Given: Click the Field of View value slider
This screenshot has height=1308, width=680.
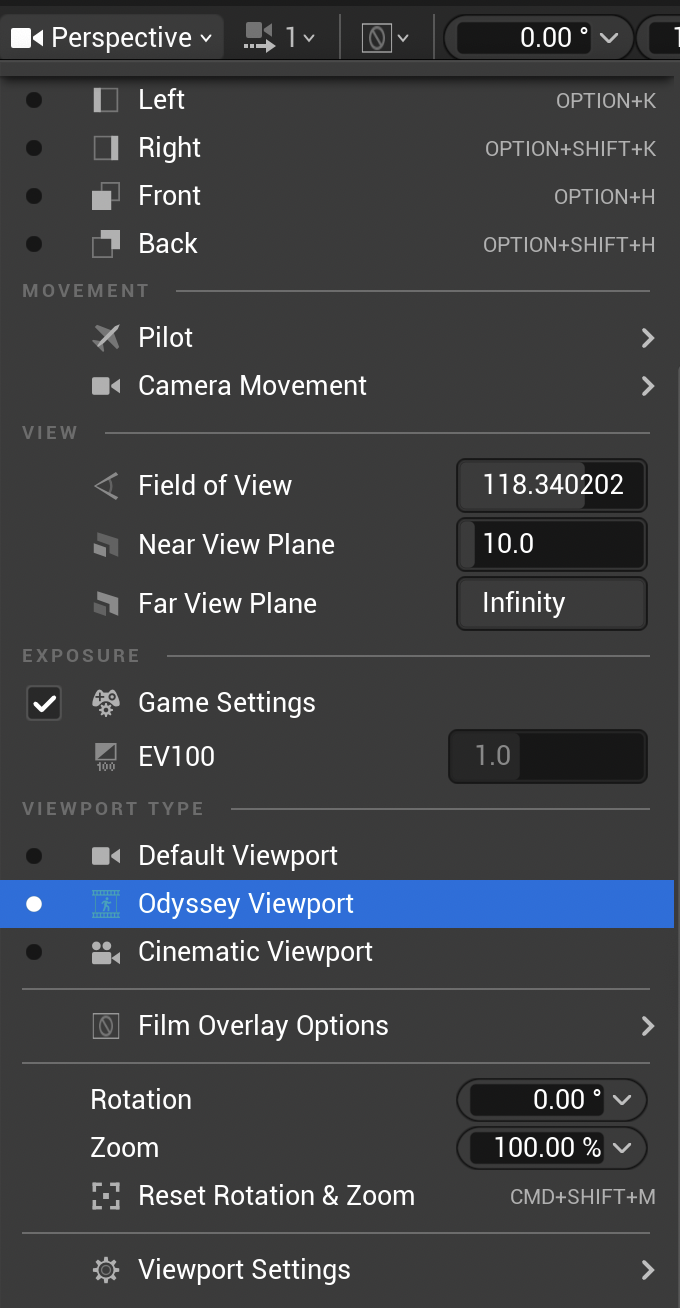Looking at the screenshot, I should pos(551,486).
